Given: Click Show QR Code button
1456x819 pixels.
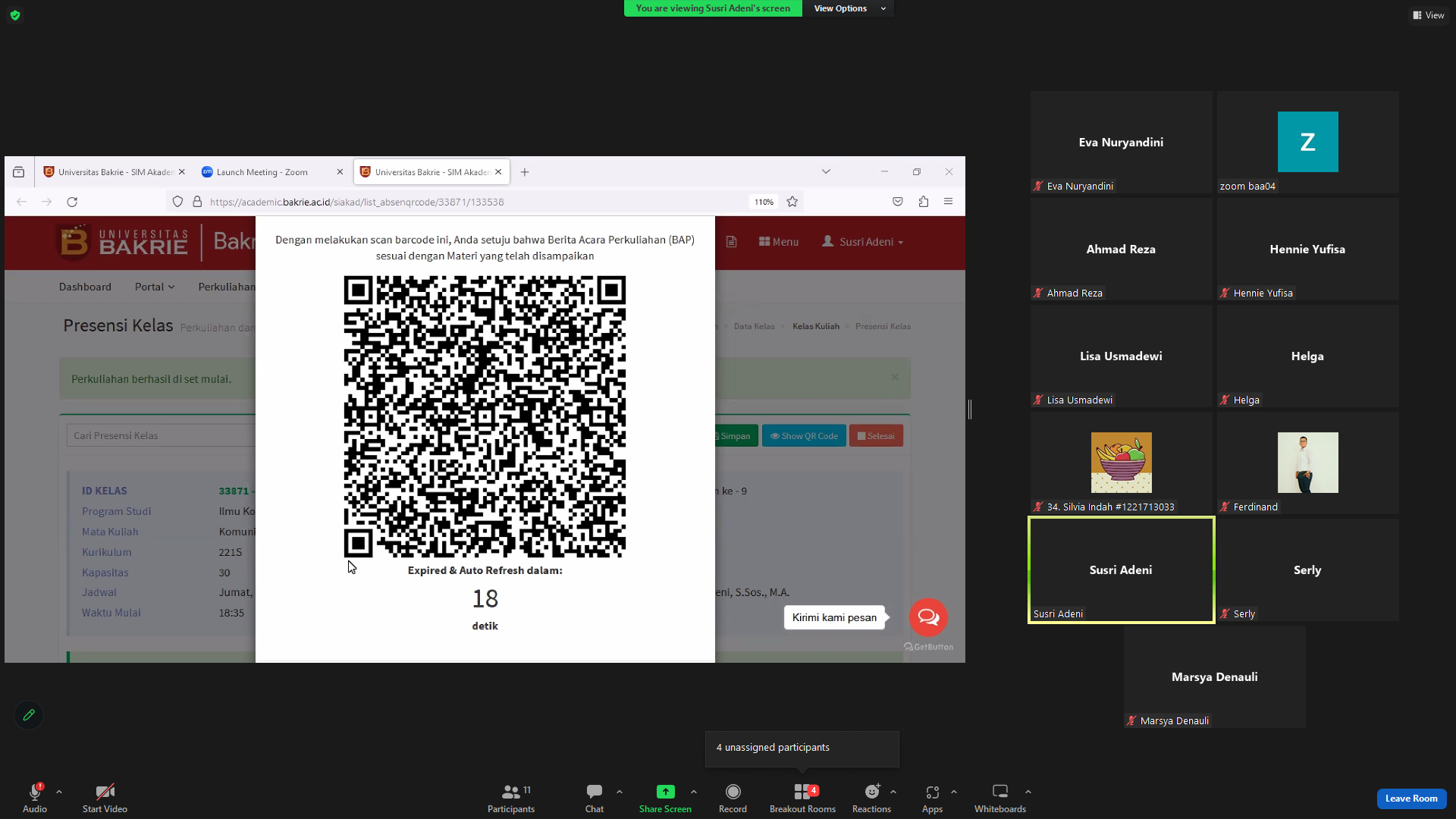Looking at the screenshot, I should pos(804,436).
